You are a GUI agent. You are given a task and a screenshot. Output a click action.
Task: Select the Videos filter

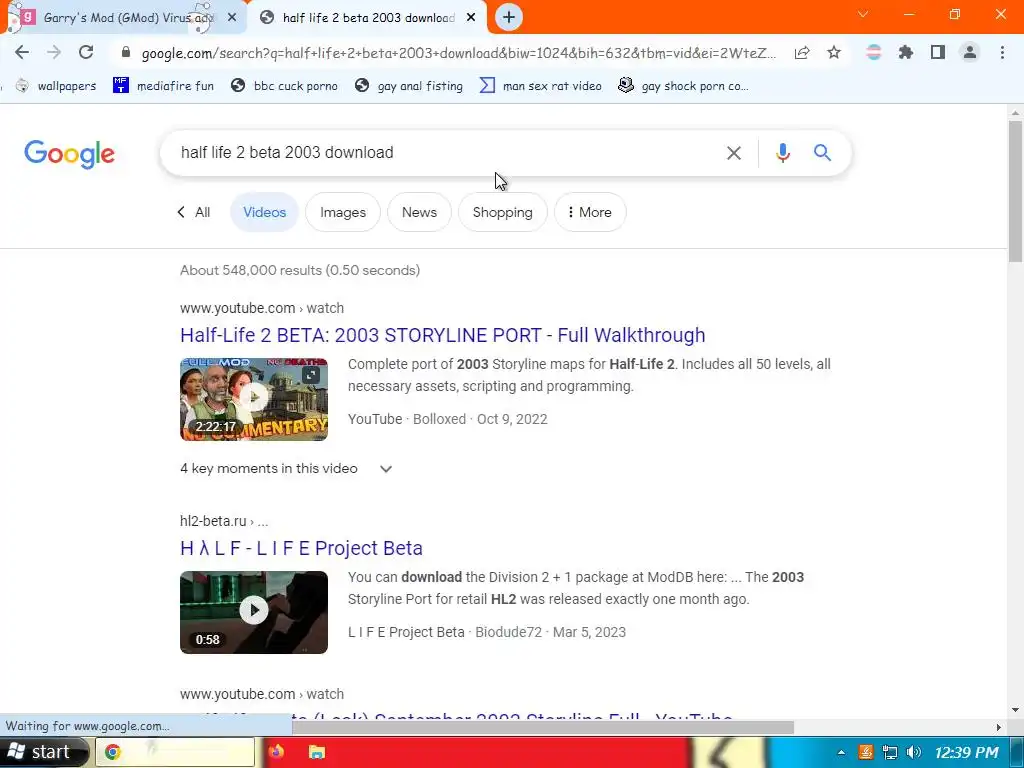[x=264, y=212]
